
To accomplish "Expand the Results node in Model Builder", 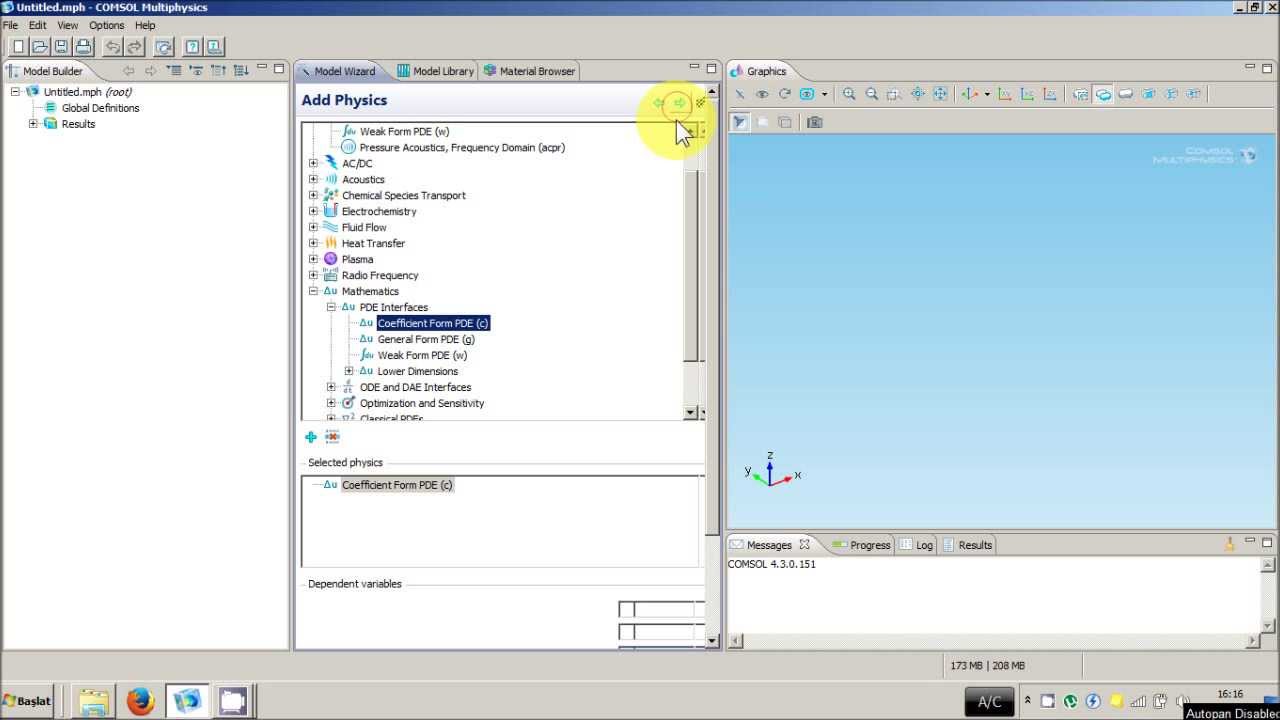I will pos(33,124).
